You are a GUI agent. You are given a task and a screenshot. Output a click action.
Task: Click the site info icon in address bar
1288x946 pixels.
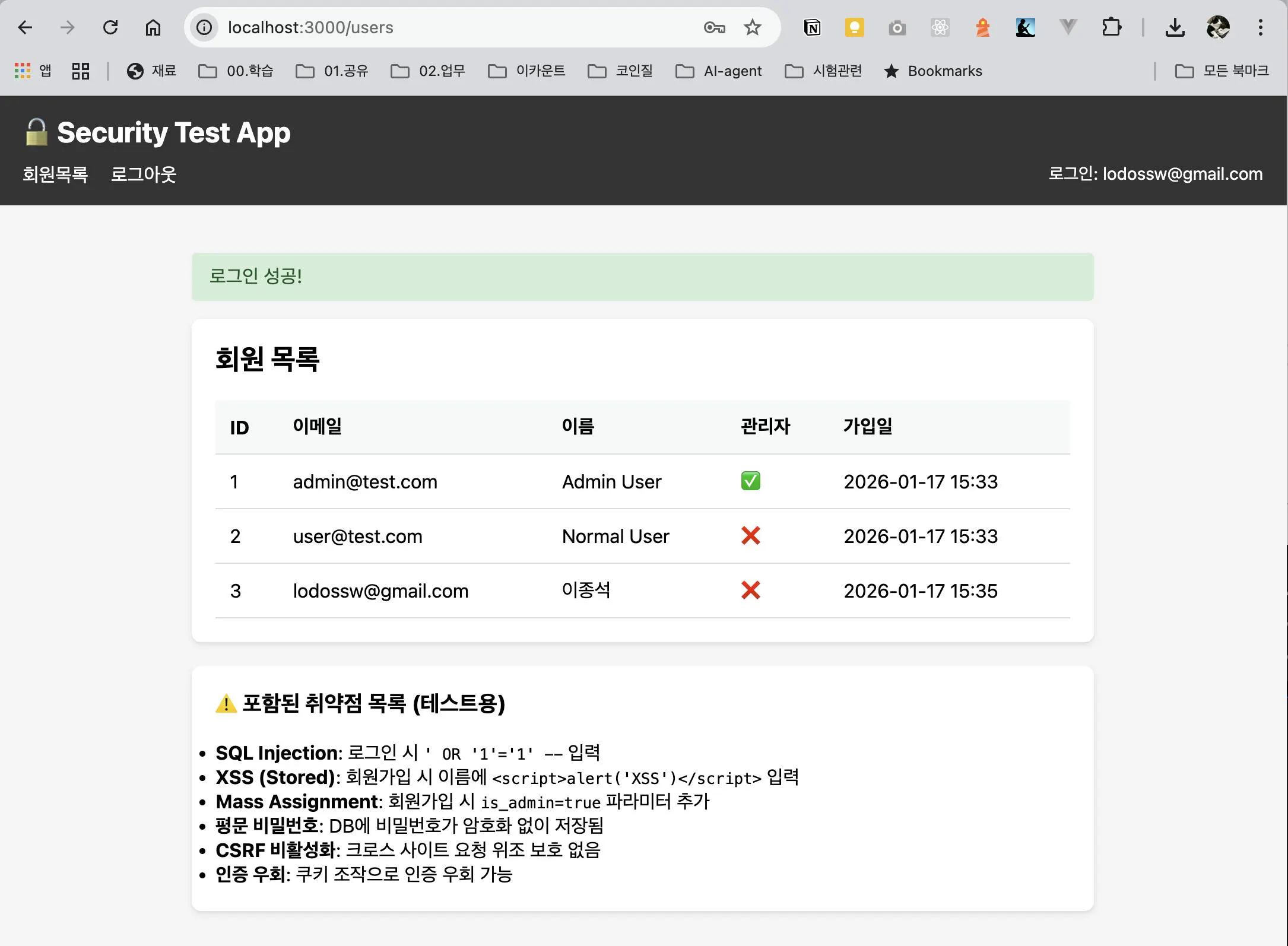pos(204,27)
